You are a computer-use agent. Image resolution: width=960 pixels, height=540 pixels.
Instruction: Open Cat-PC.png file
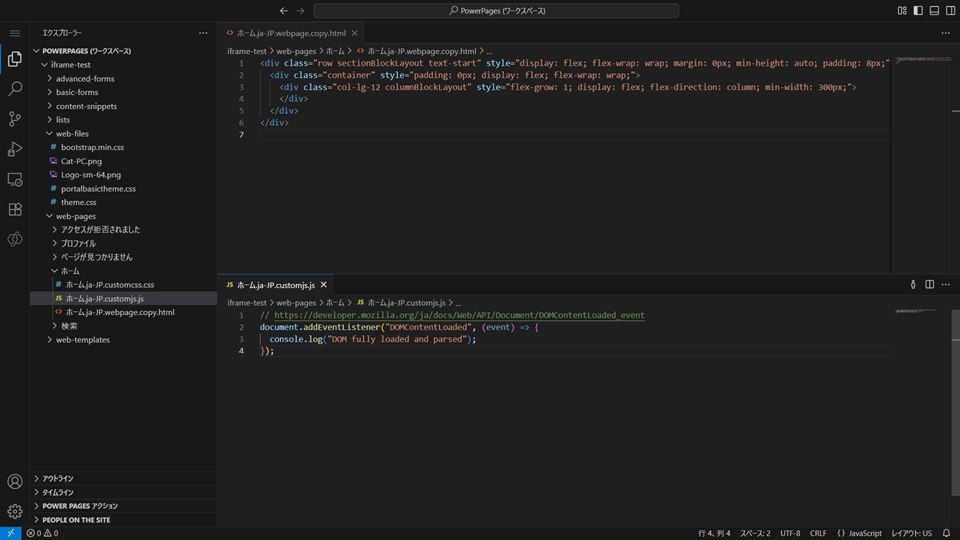click(x=124, y=161)
